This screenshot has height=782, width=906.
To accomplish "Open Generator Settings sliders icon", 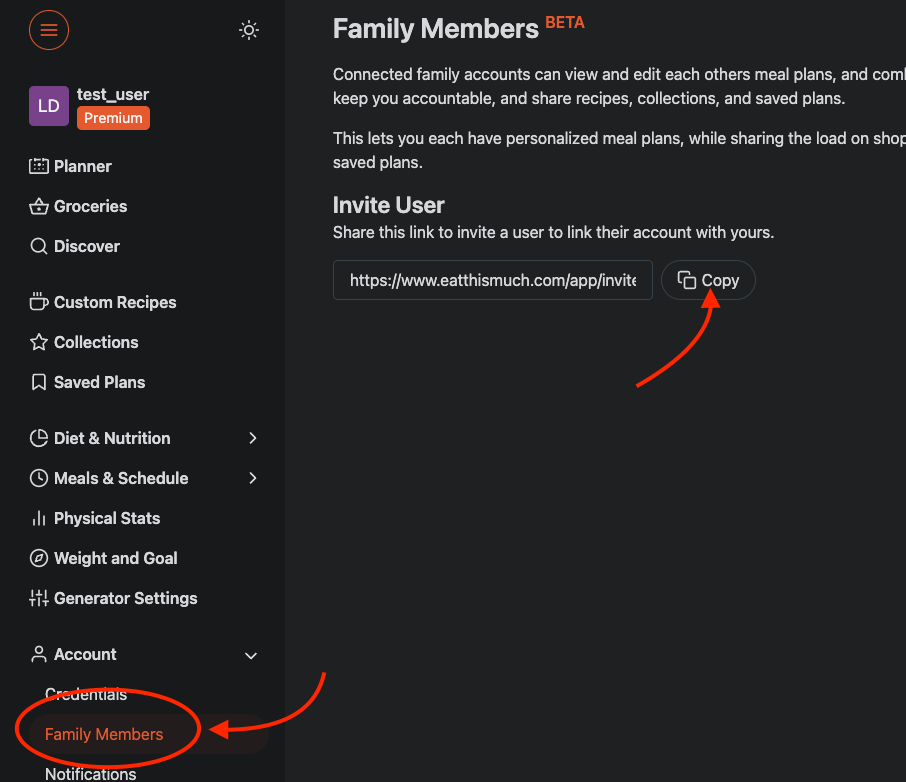I will (39, 598).
